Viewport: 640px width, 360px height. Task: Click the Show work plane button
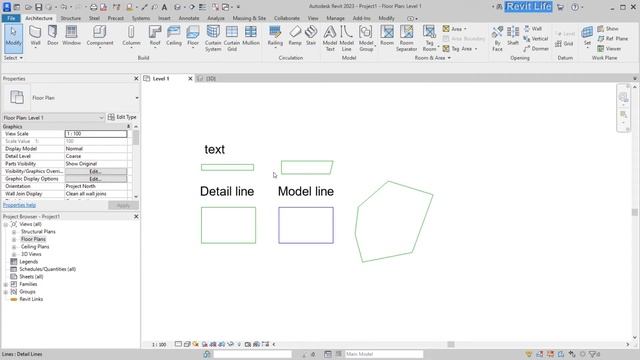click(608, 29)
